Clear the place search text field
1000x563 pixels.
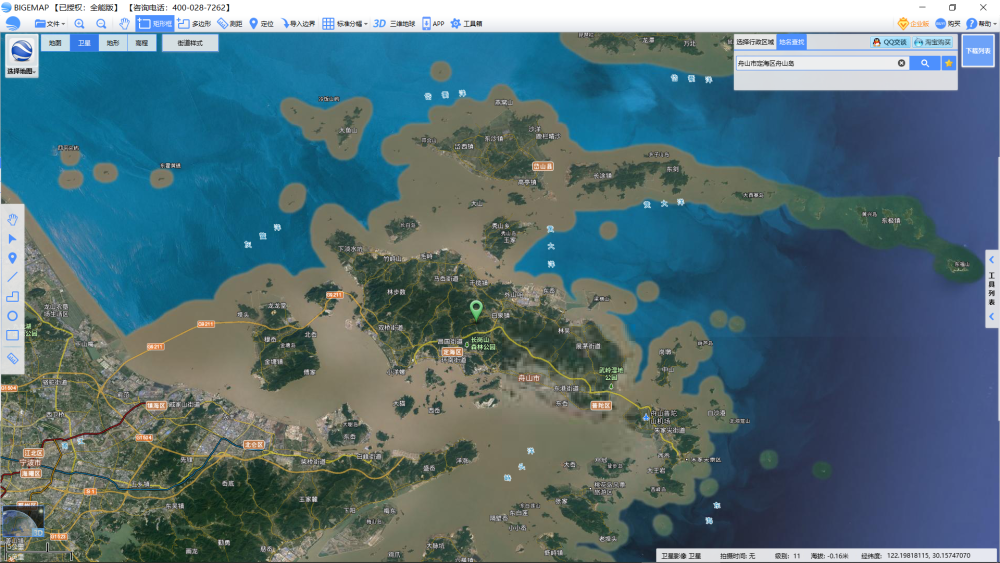click(901, 63)
